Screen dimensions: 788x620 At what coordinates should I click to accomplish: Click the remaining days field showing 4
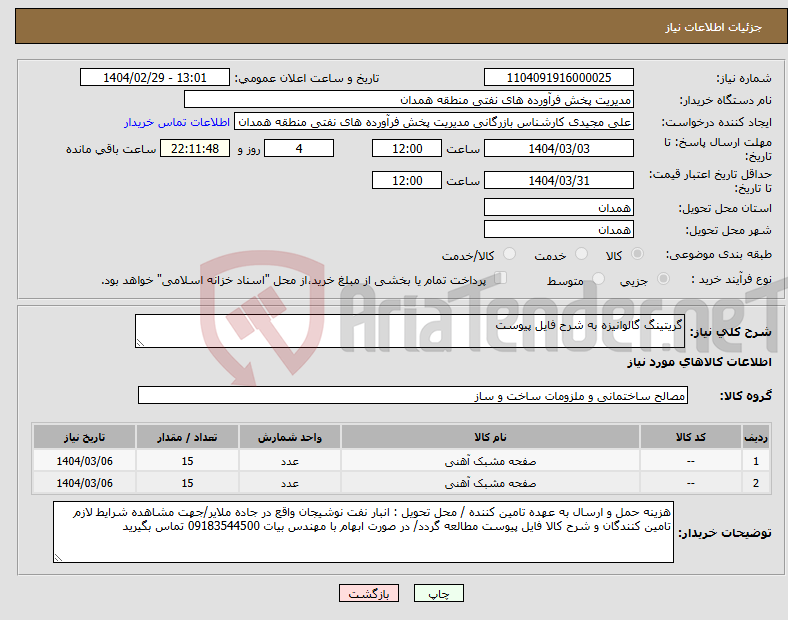299,149
